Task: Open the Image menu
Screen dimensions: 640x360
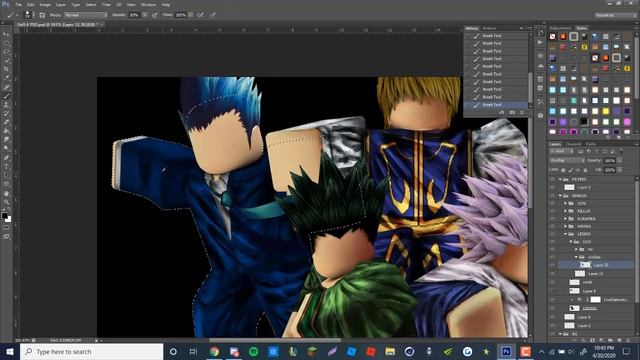Action: point(45,4)
